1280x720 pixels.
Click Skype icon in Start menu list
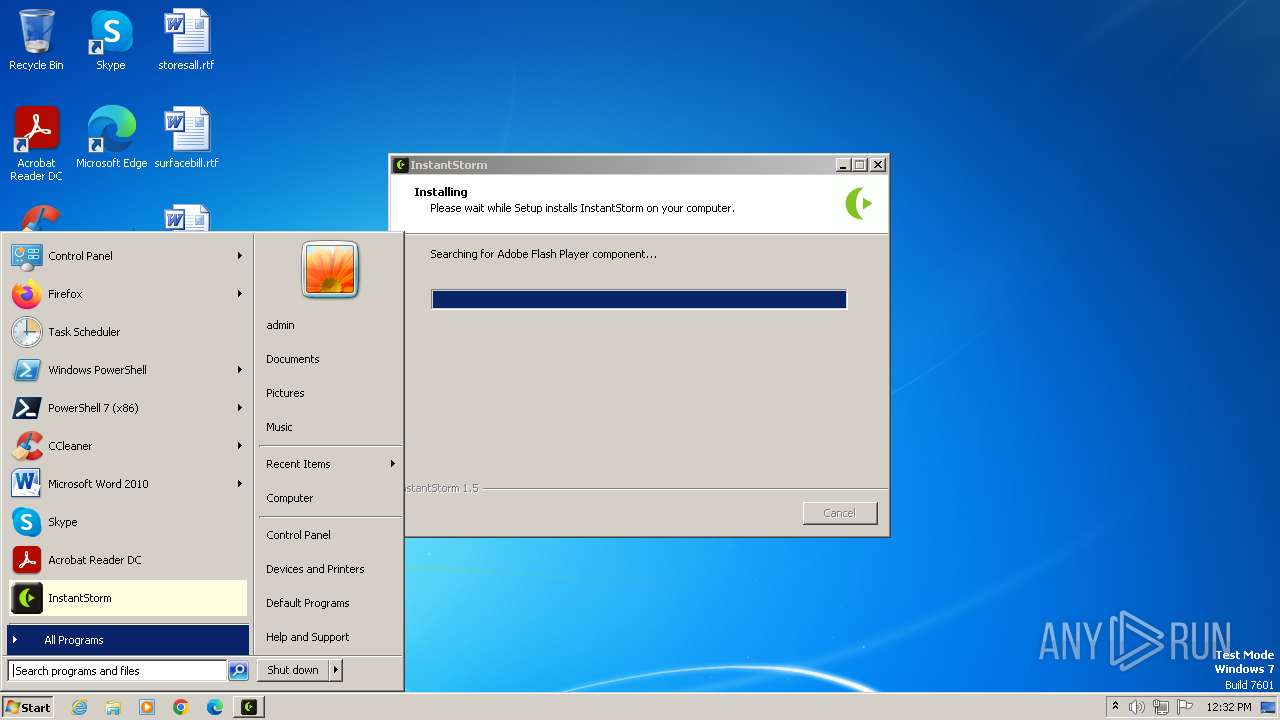27,522
